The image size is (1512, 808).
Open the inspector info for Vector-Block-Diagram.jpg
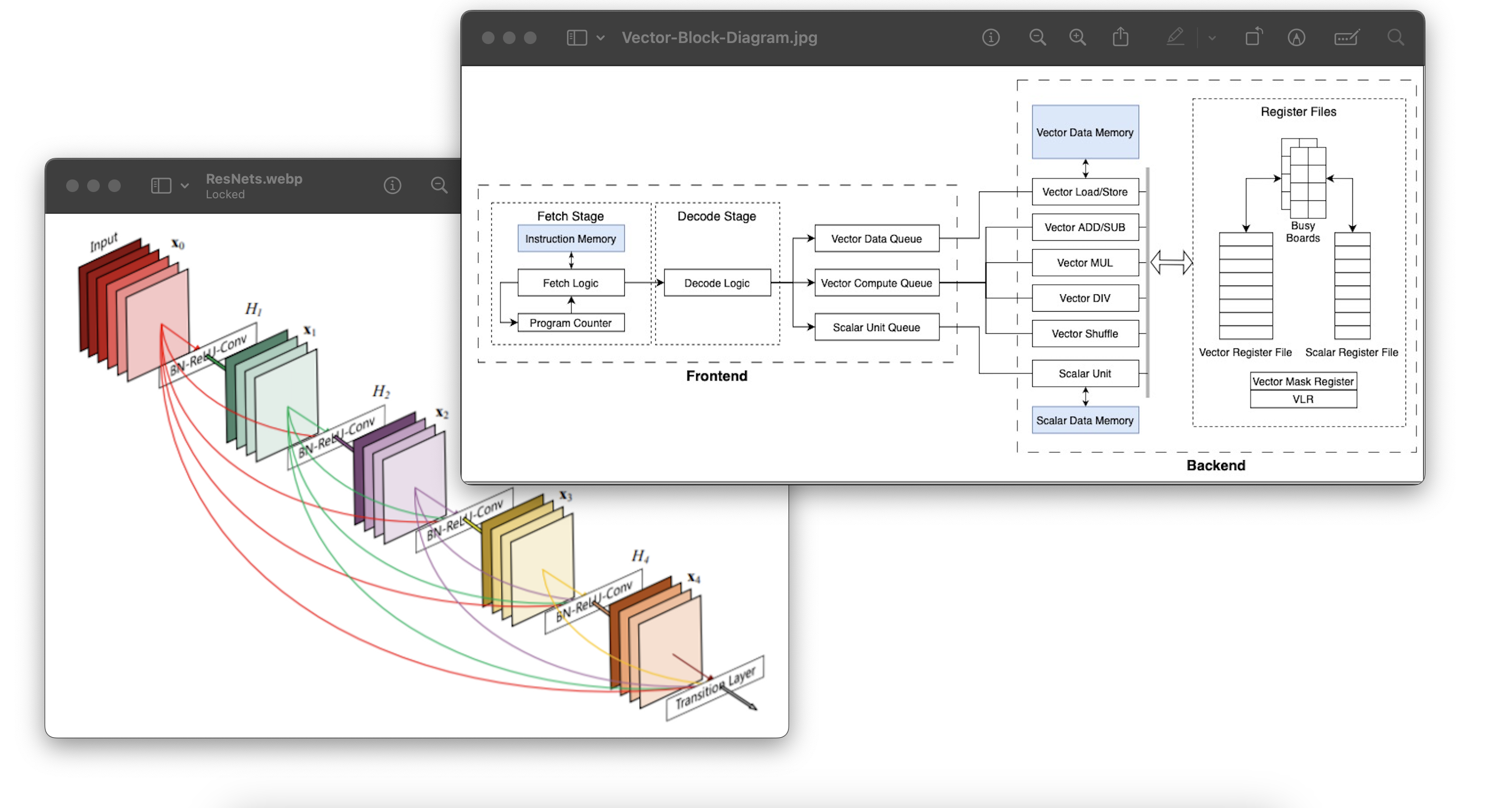[x=990, y=38]
